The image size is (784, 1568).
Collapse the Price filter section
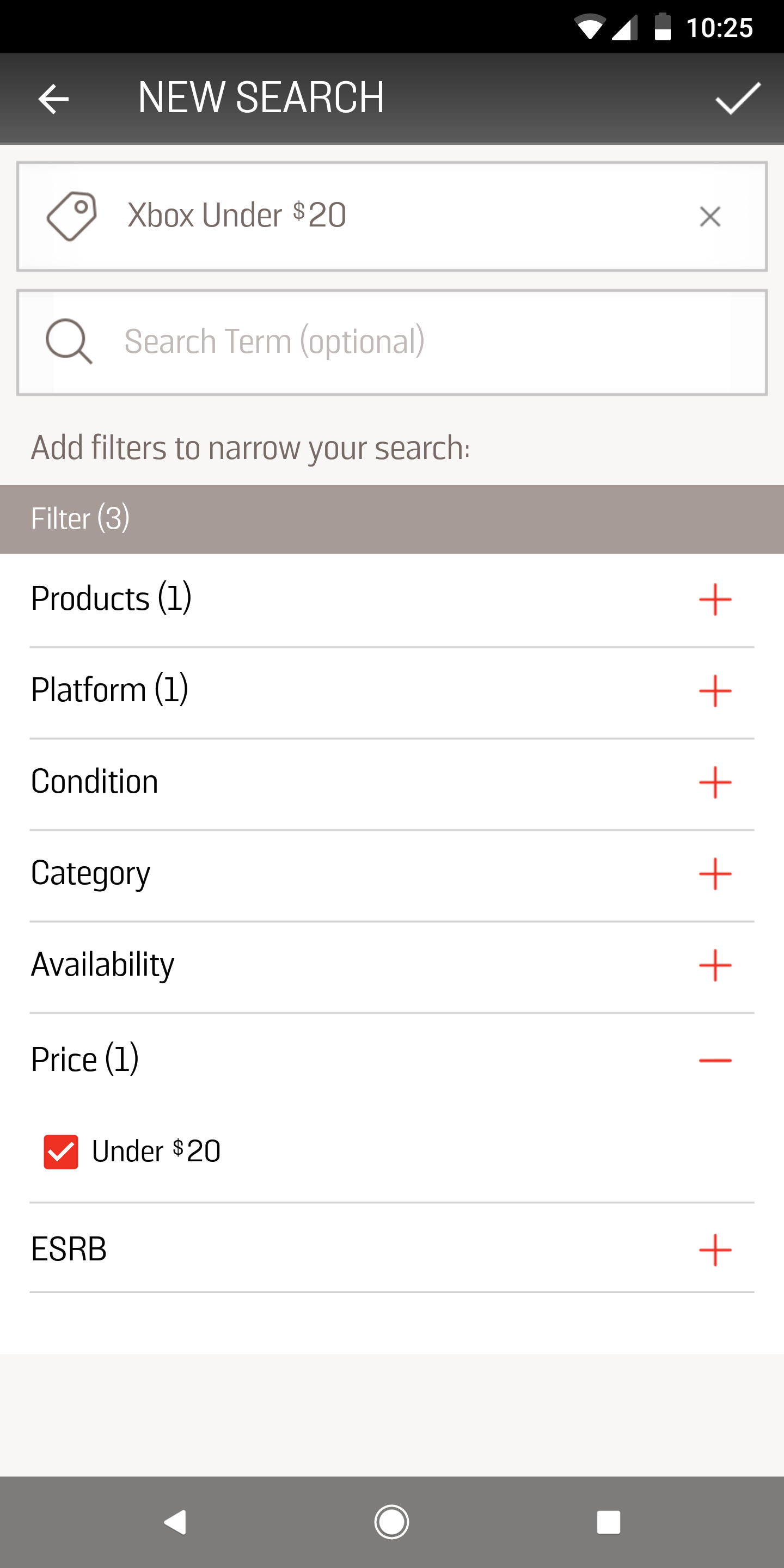point(715,1061)
